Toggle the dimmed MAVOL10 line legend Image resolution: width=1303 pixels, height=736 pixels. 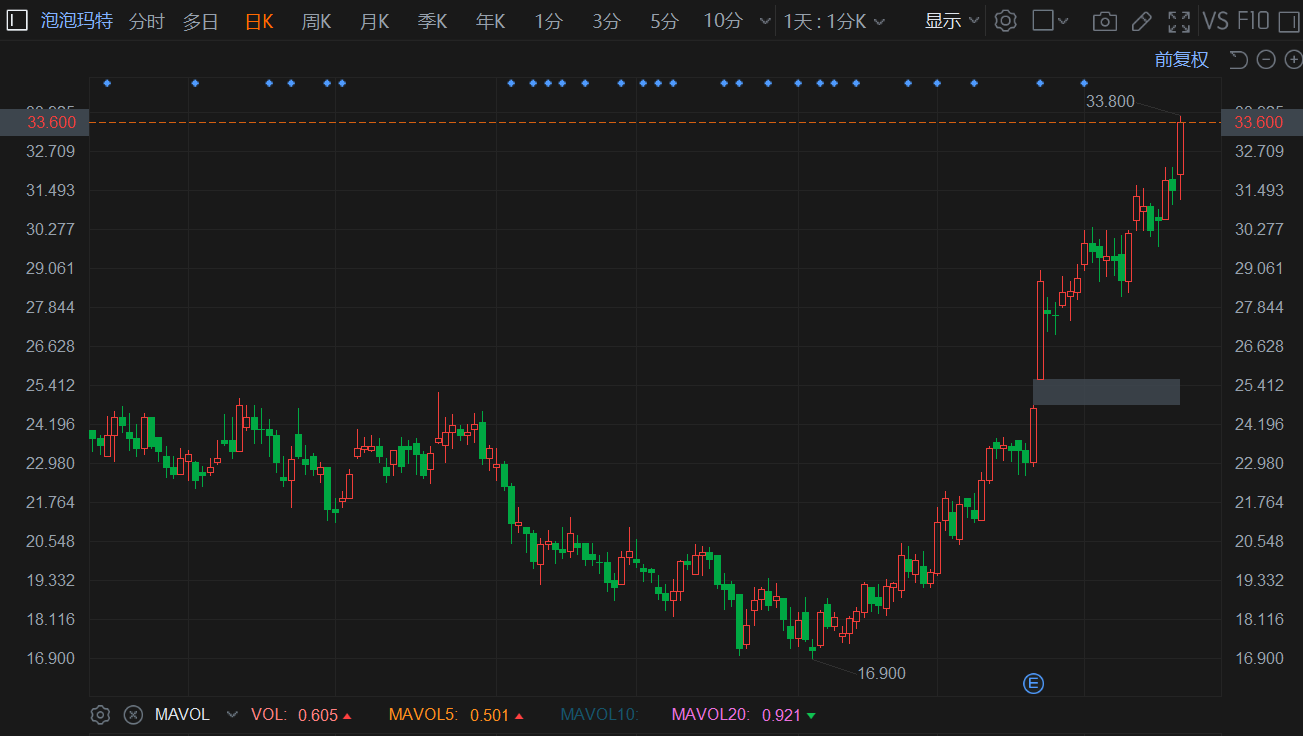coord(599,715)
